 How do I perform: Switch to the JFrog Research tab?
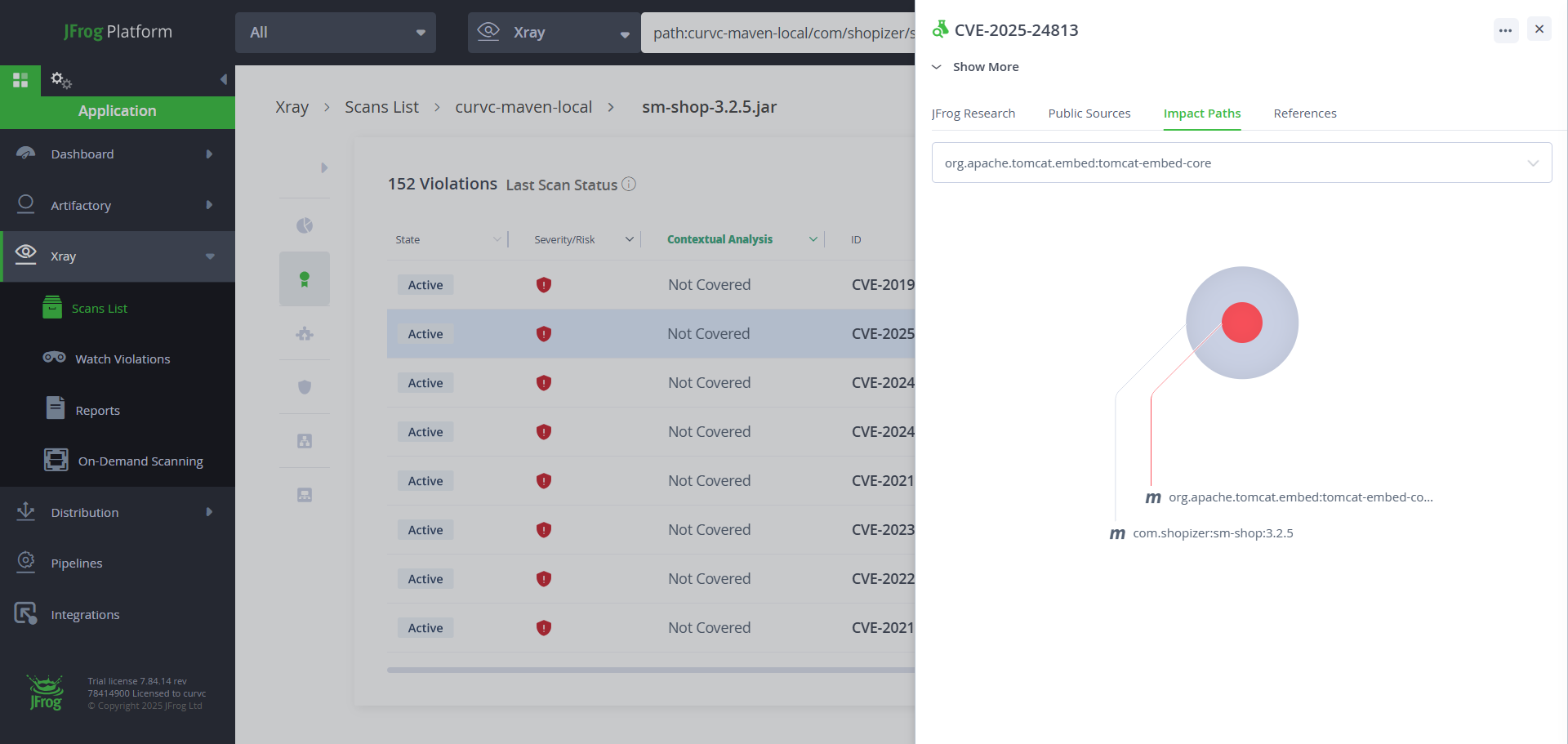(973, 114)
